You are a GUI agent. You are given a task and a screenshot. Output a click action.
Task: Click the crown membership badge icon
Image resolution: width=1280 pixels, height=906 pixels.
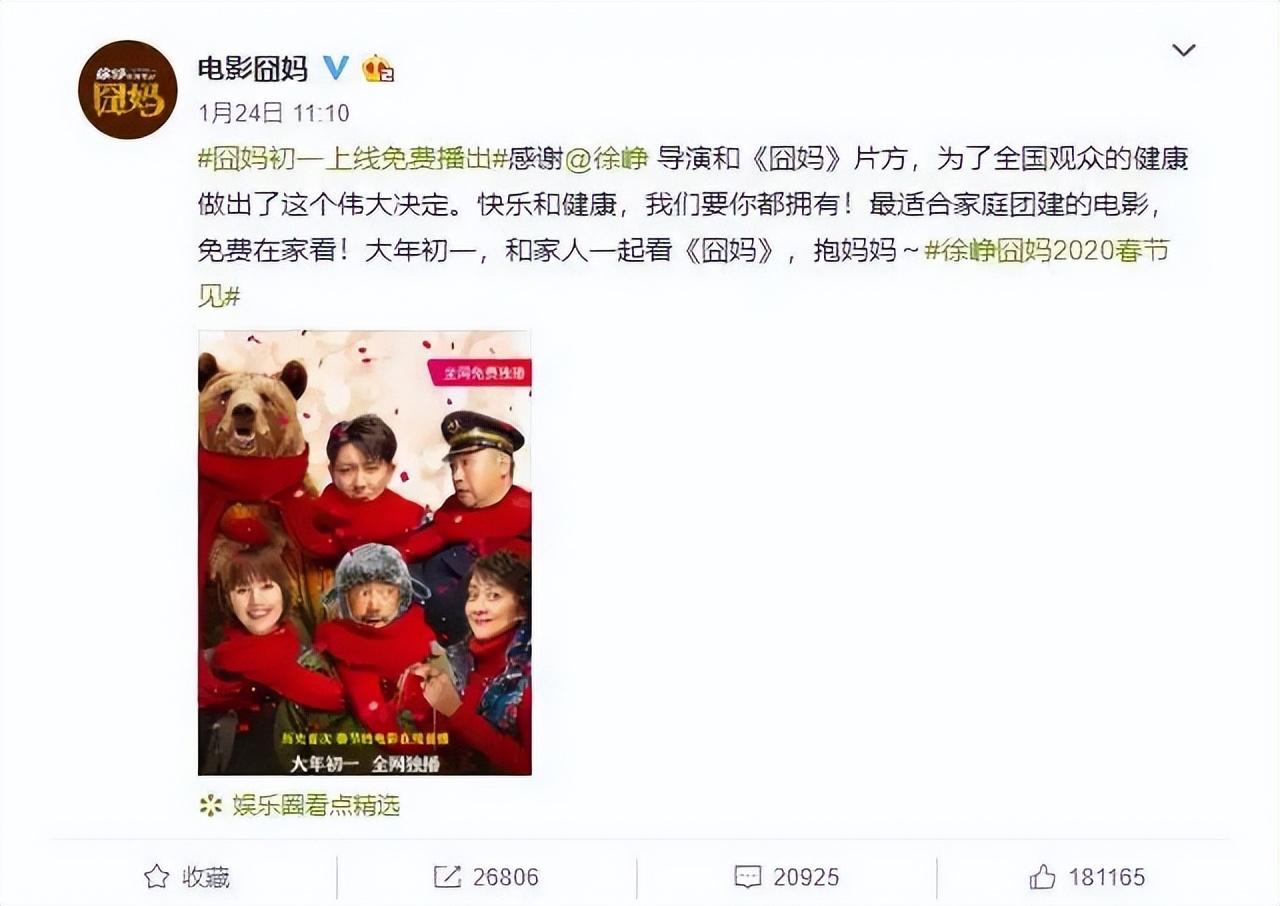point(377,68)
